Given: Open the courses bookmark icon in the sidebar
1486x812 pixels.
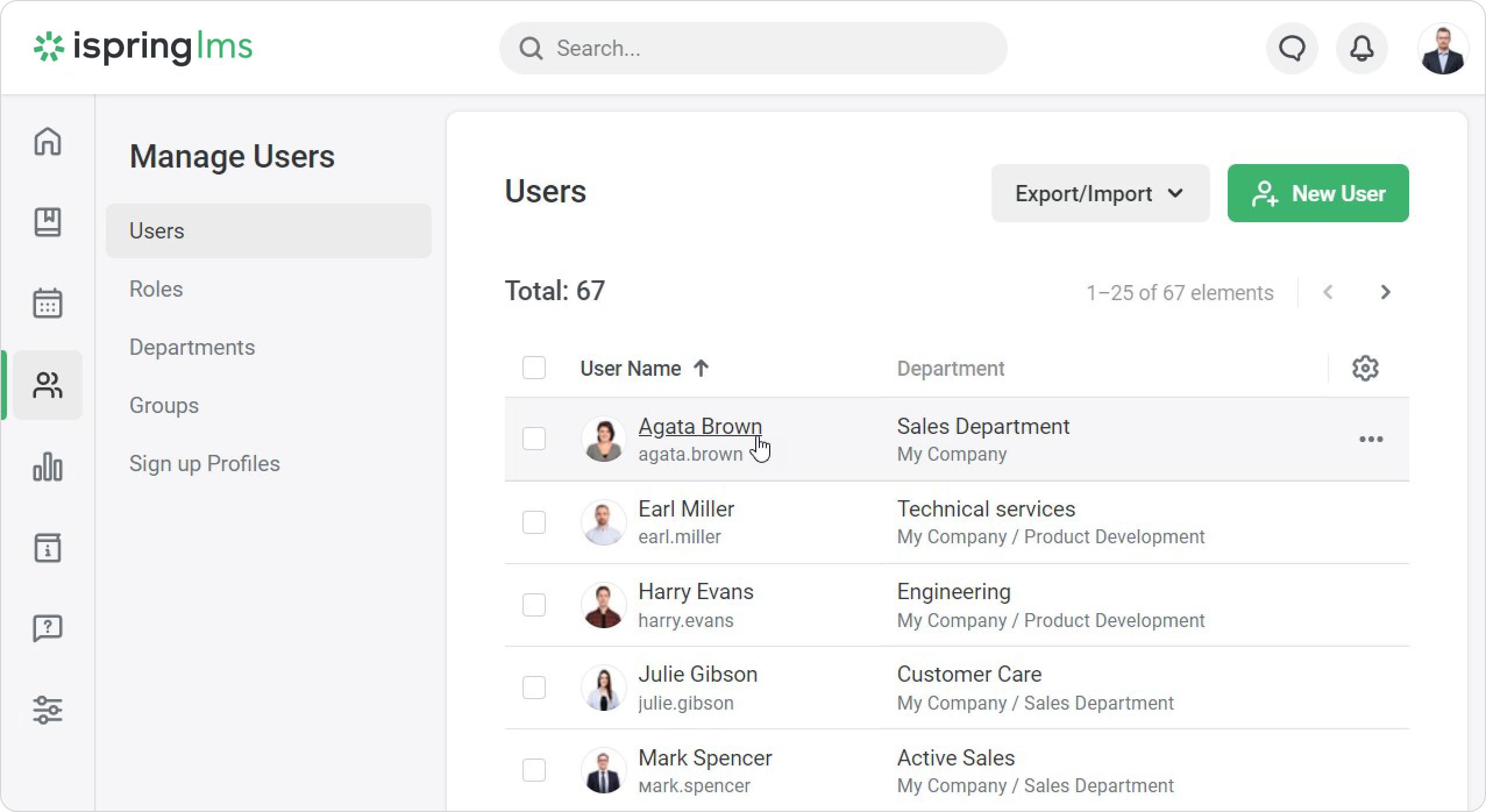Looking at the screenshot, I should pyautogui.click(x=47, y=222).
